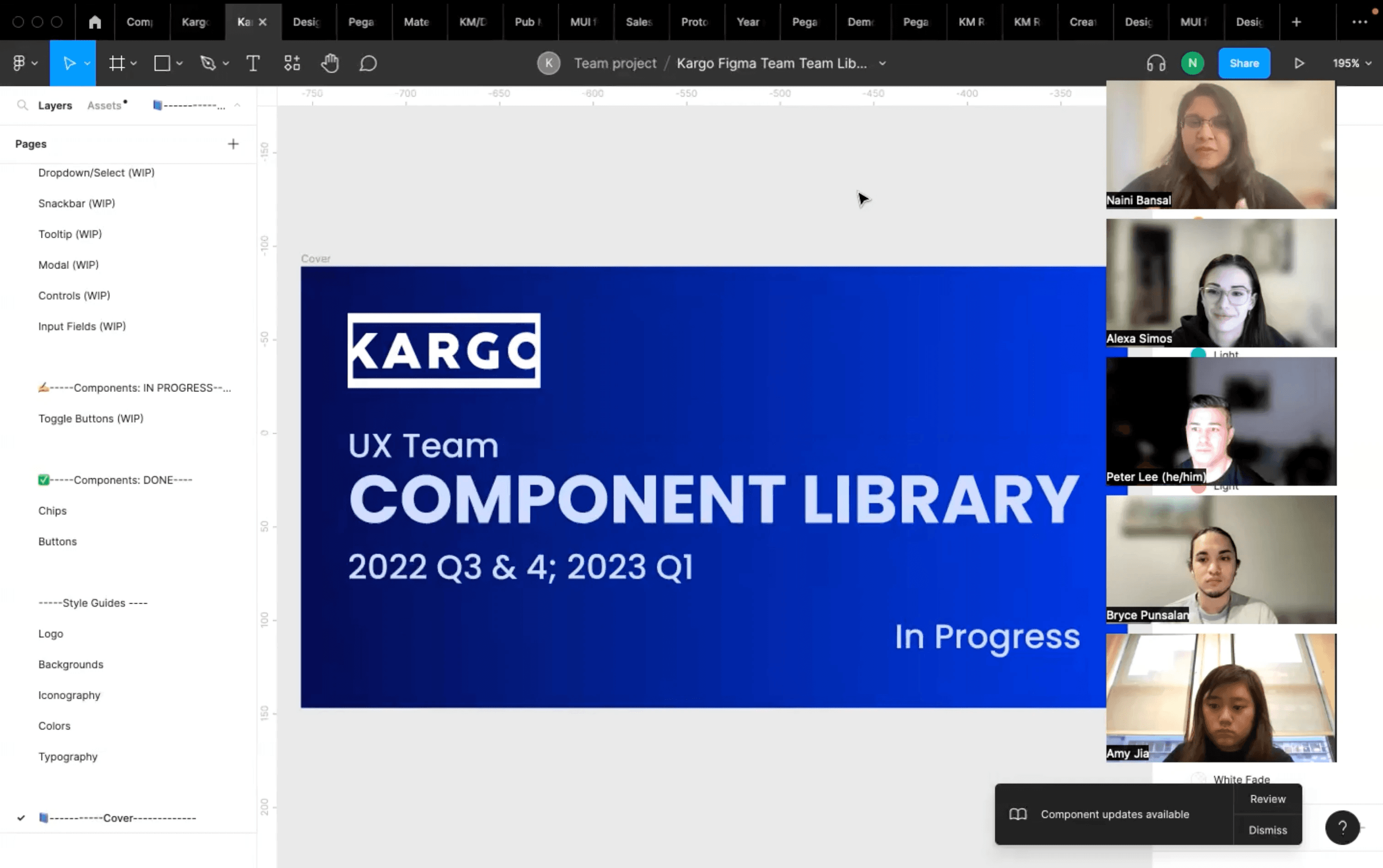Start audio conversation with headphones icon

click(x=1156, y=63)
